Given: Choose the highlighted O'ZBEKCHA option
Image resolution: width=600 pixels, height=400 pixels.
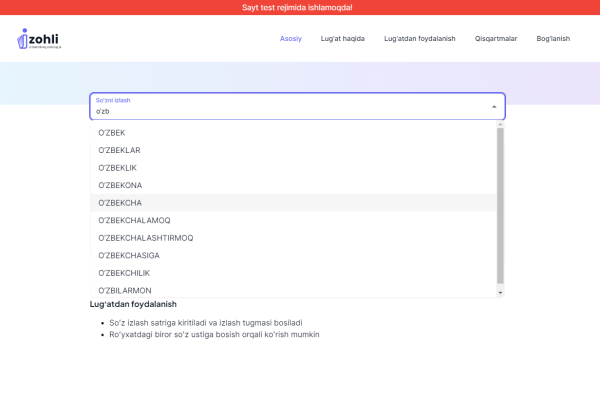Looking at the screenshot, I should (120, 203).
